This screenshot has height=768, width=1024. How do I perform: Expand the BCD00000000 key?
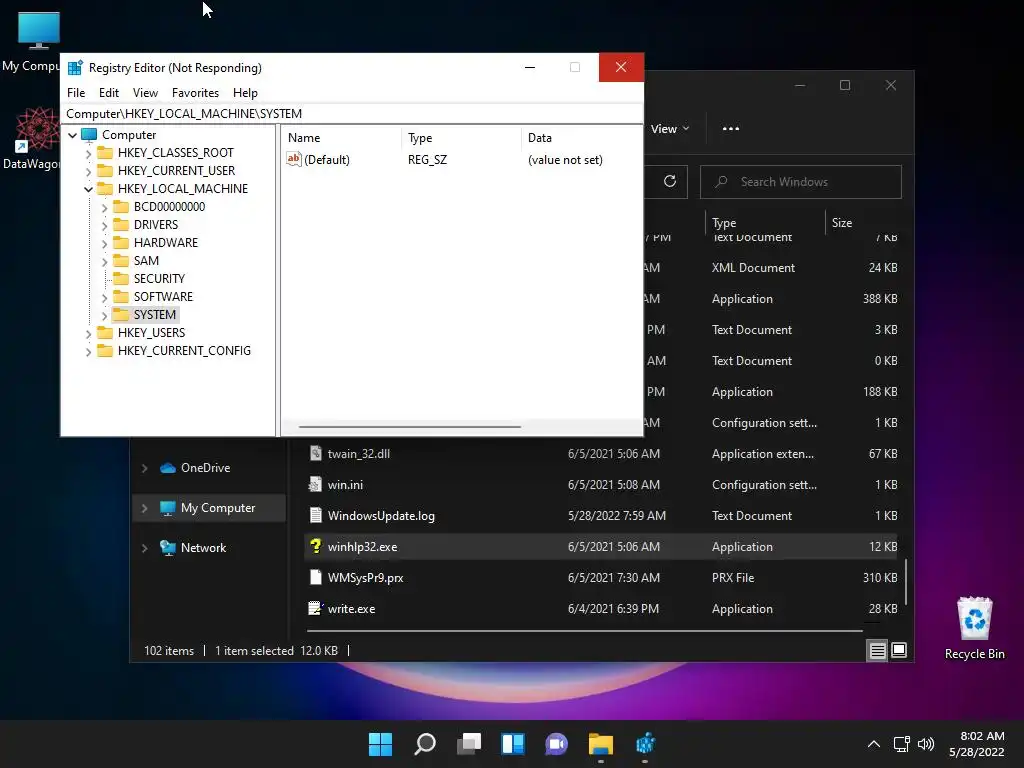pos(104,207)
